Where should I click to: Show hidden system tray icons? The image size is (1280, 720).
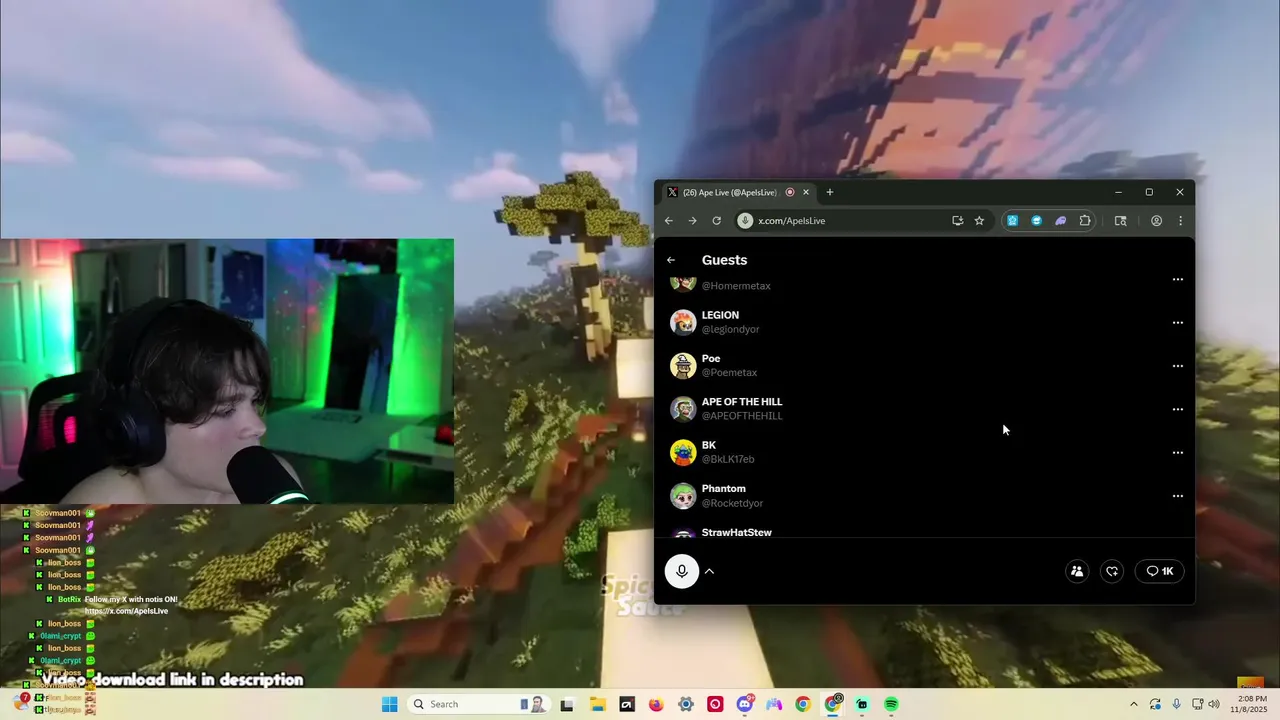[1133, 704]
